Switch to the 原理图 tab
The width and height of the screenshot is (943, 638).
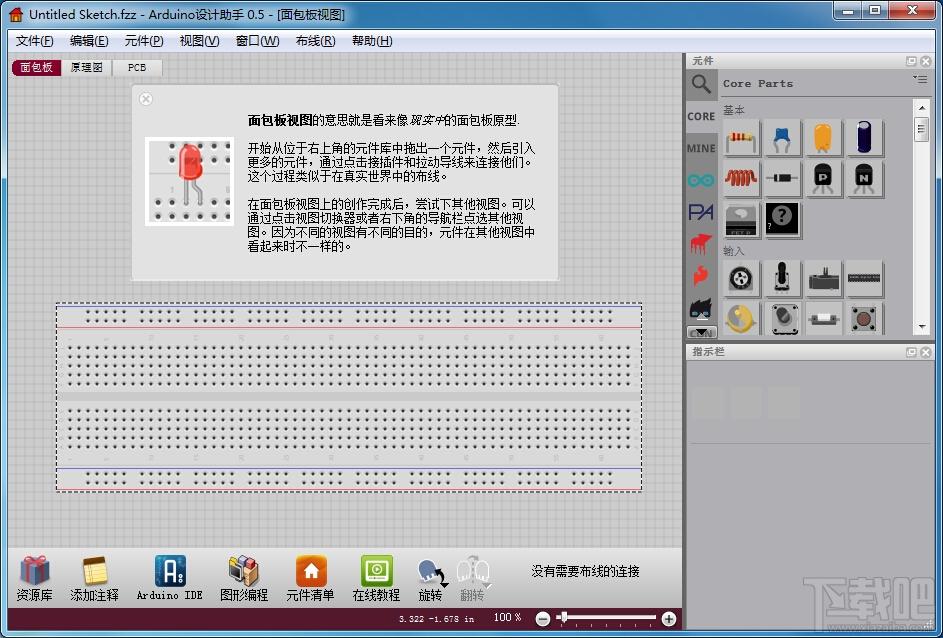point(87,67)
